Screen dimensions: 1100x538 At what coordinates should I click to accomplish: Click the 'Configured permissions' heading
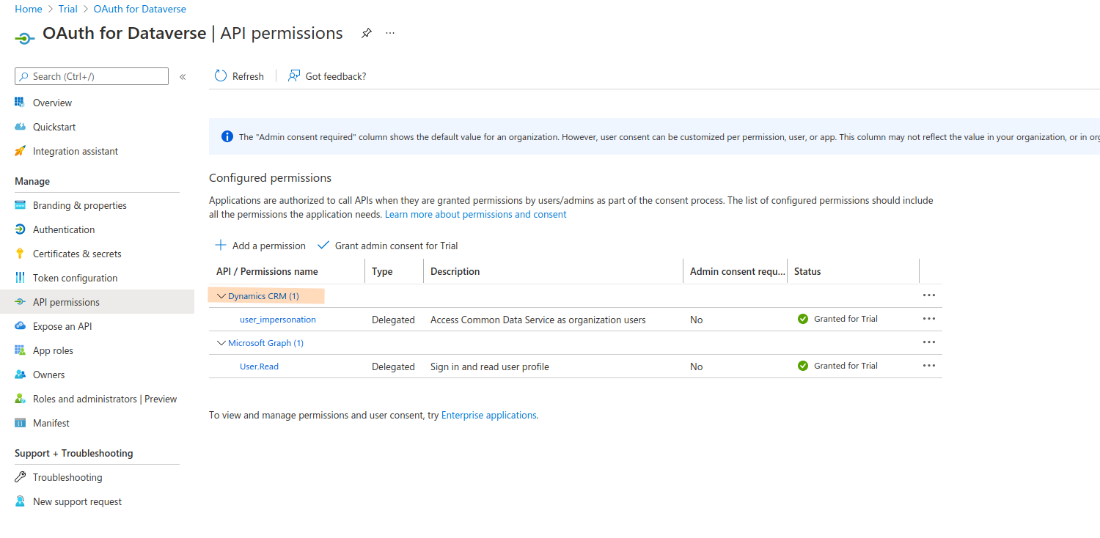(270, 178)
